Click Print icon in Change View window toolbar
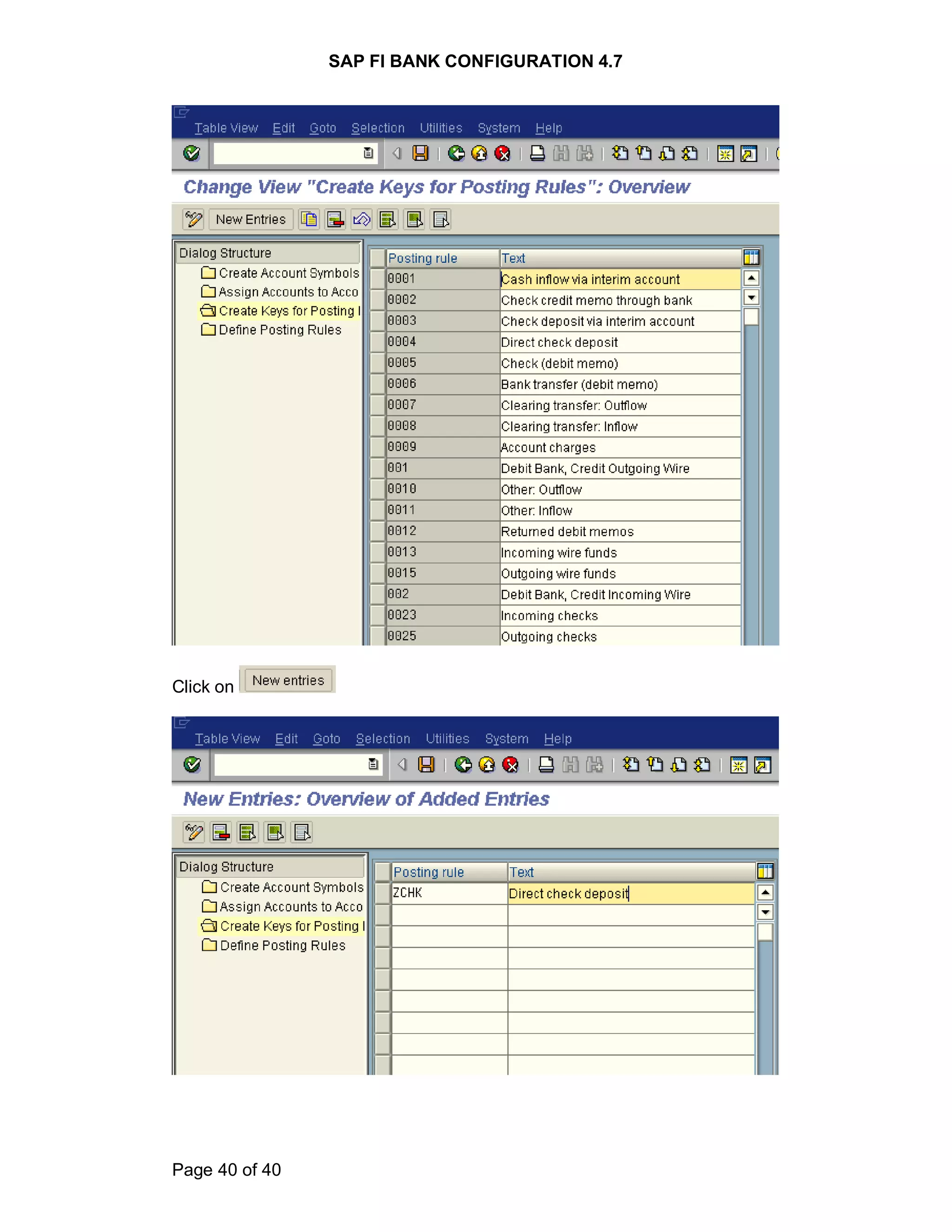952x1232 pixels. tap(537, 153)
